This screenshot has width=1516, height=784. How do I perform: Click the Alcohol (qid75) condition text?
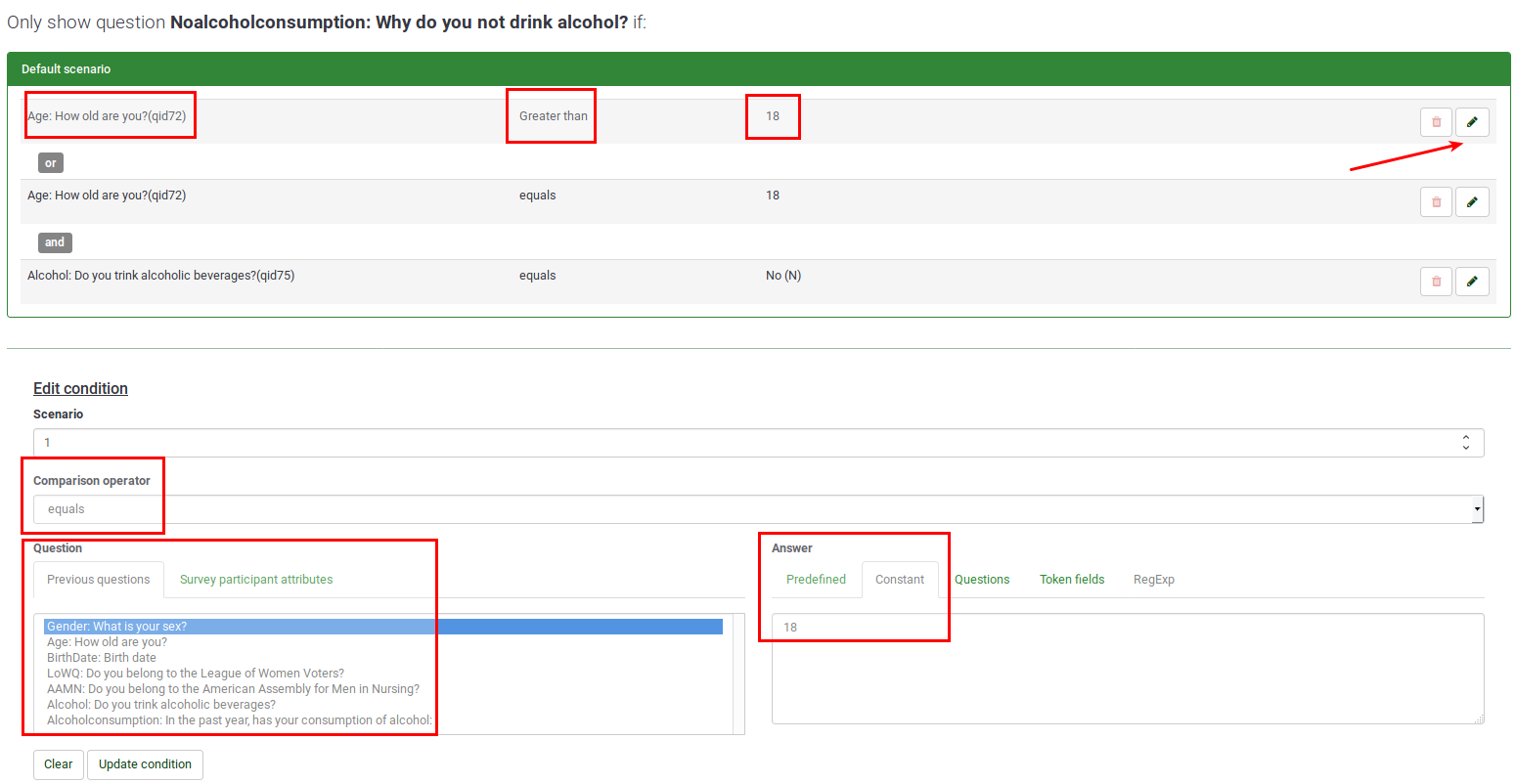(x=160, y=276)
